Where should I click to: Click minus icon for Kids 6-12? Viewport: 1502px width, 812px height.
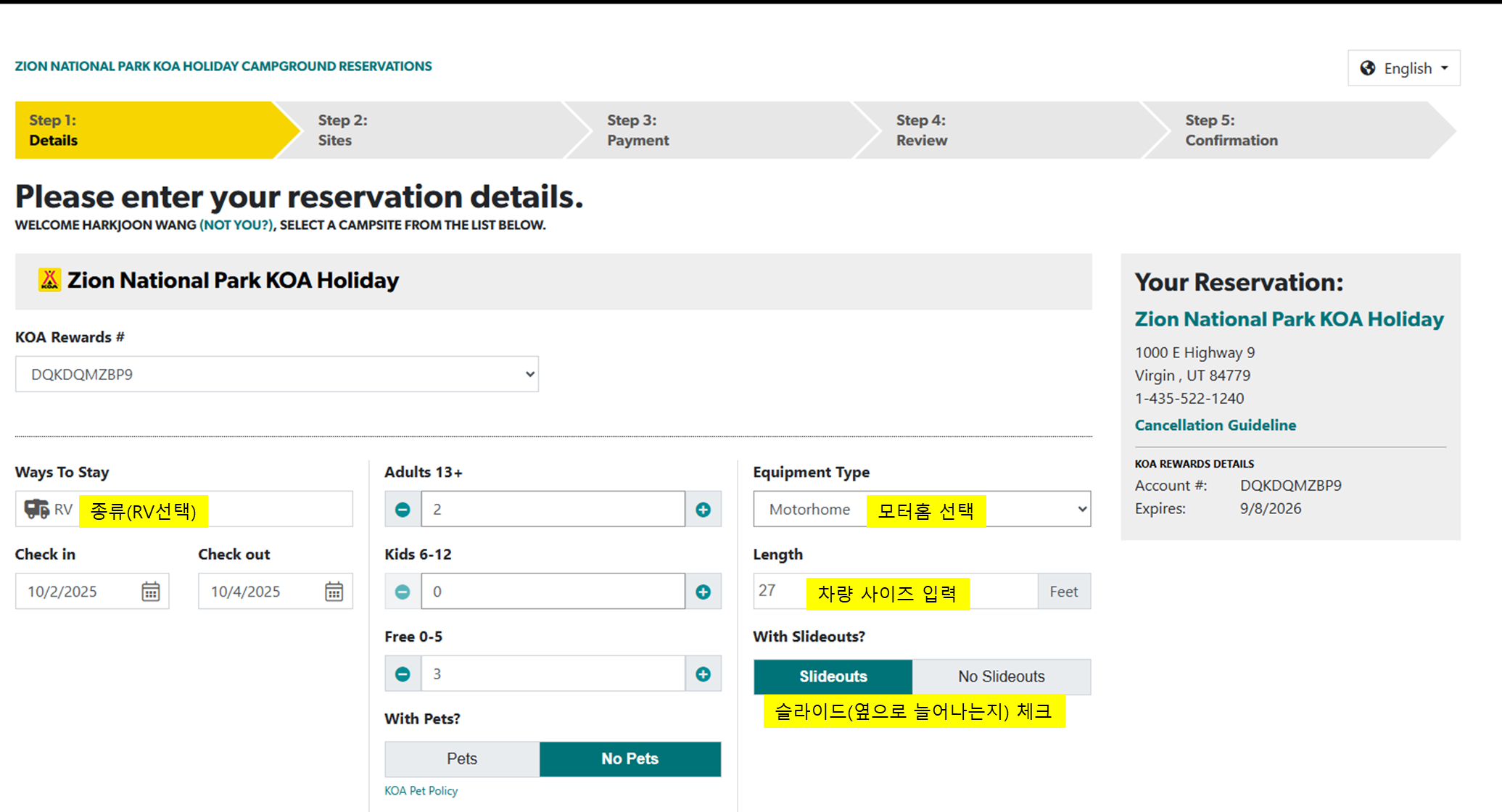pos(403,592)
